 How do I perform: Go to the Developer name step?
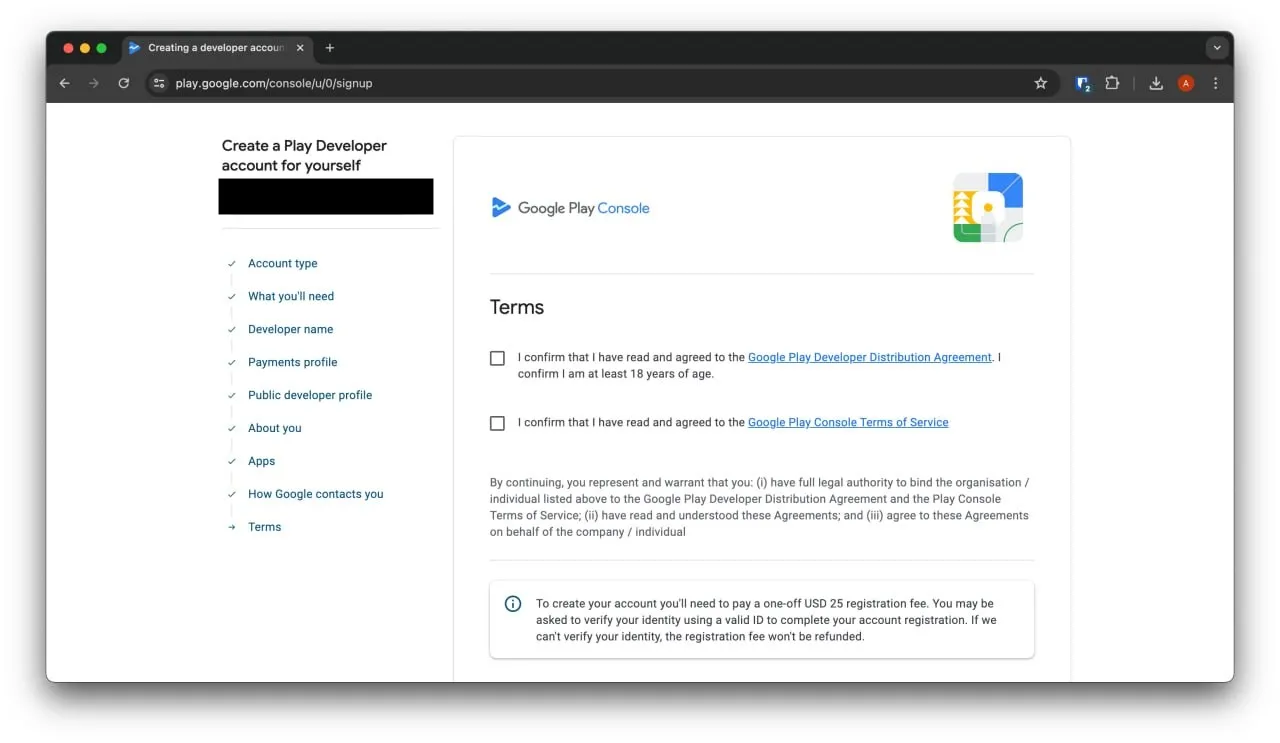click(291, 330)
